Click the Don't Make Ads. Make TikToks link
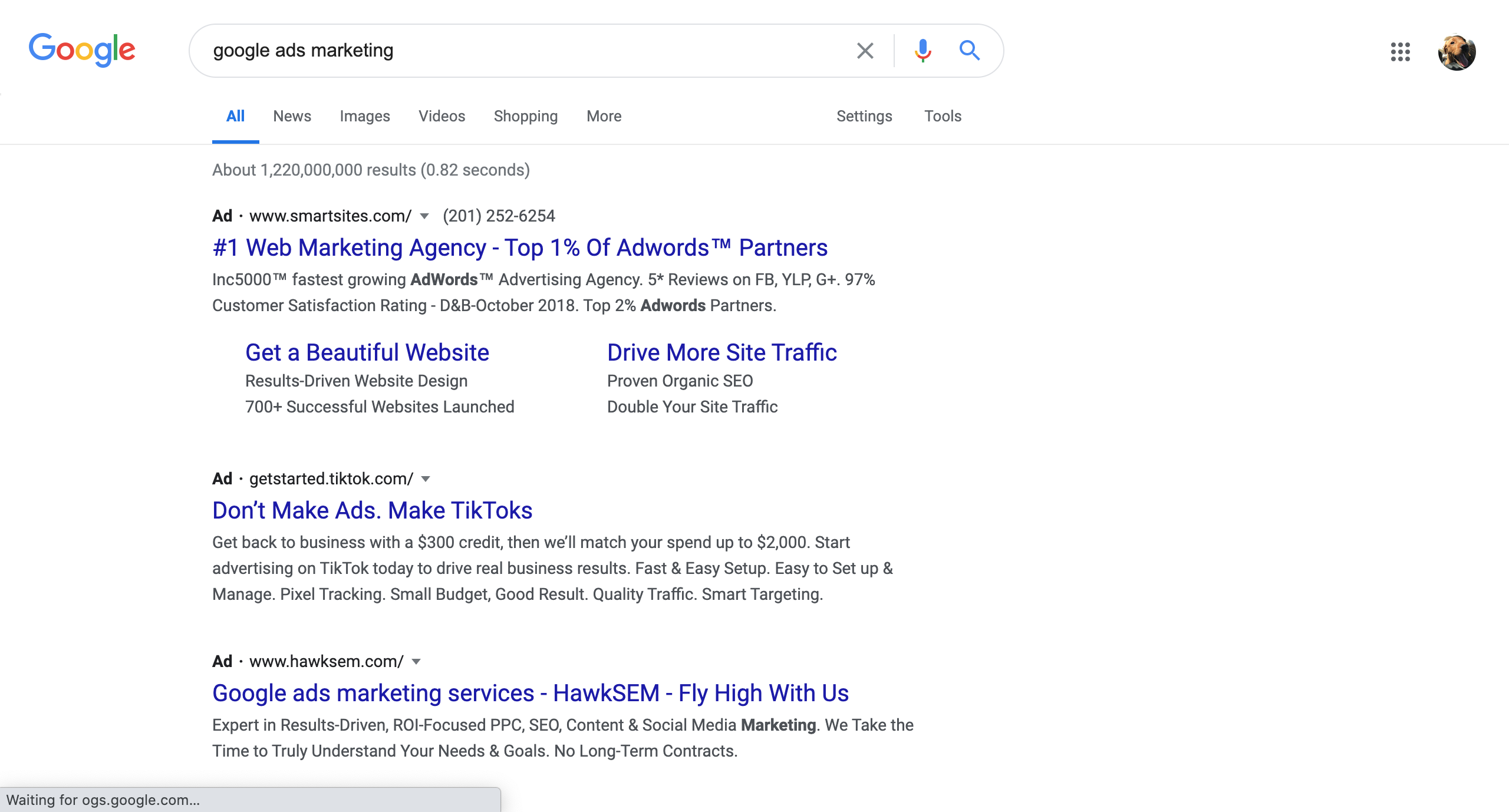Viewport: 1509px width, 812px height. 373,510
